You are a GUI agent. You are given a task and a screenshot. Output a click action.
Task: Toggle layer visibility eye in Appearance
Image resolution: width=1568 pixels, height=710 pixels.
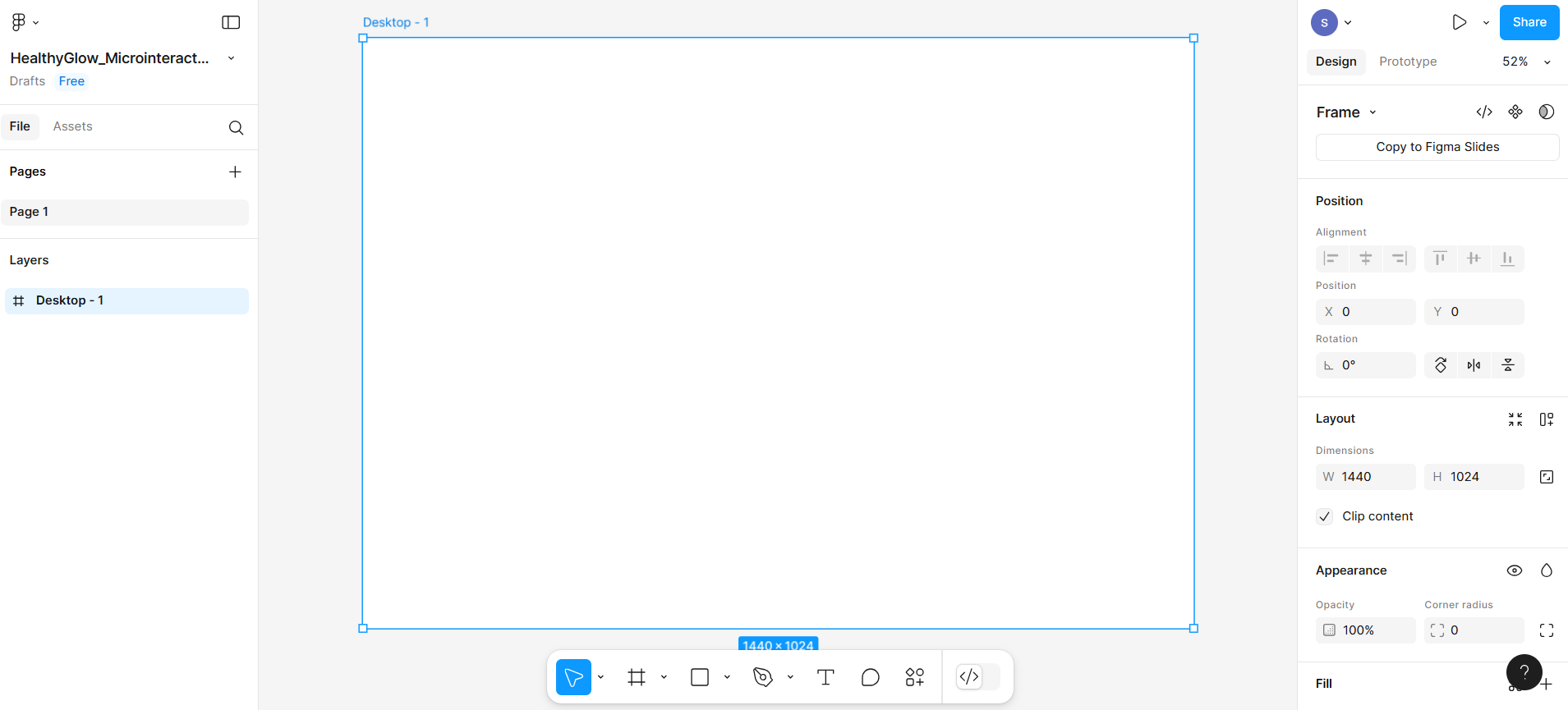pos(1514,570)
